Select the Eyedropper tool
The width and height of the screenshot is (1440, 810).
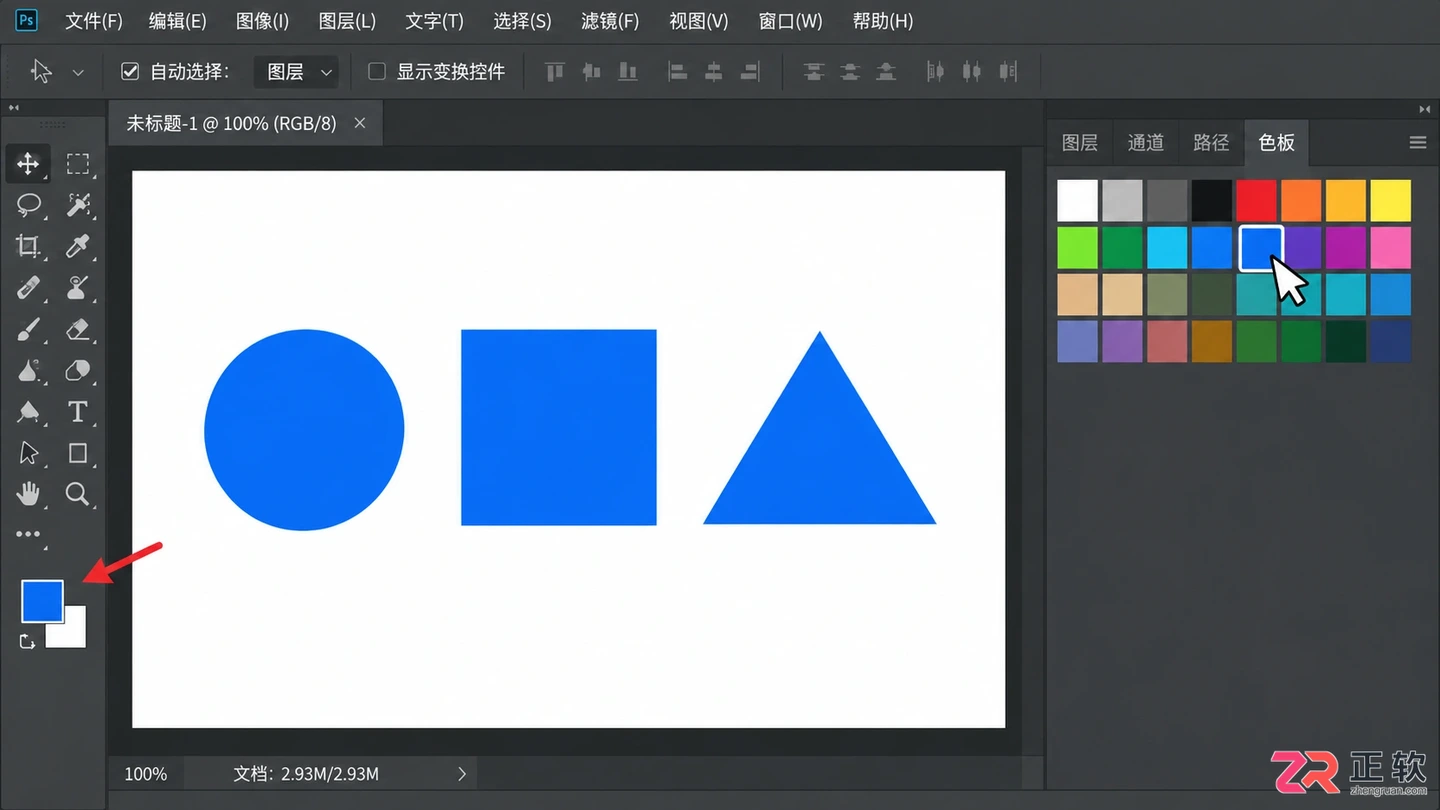(x=78, y=246)
